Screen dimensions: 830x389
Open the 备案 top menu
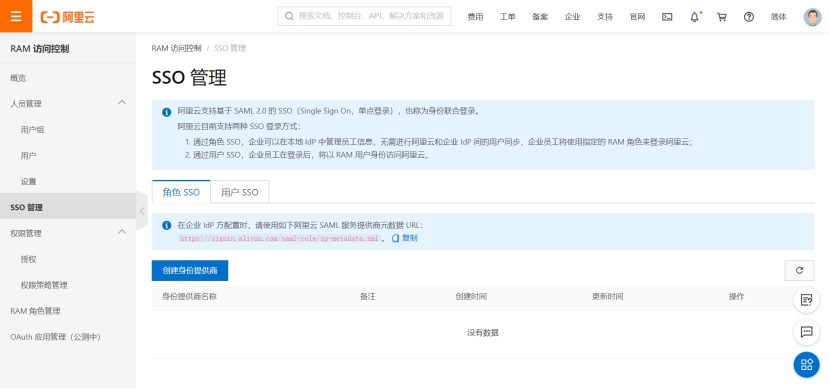(540, 17)
